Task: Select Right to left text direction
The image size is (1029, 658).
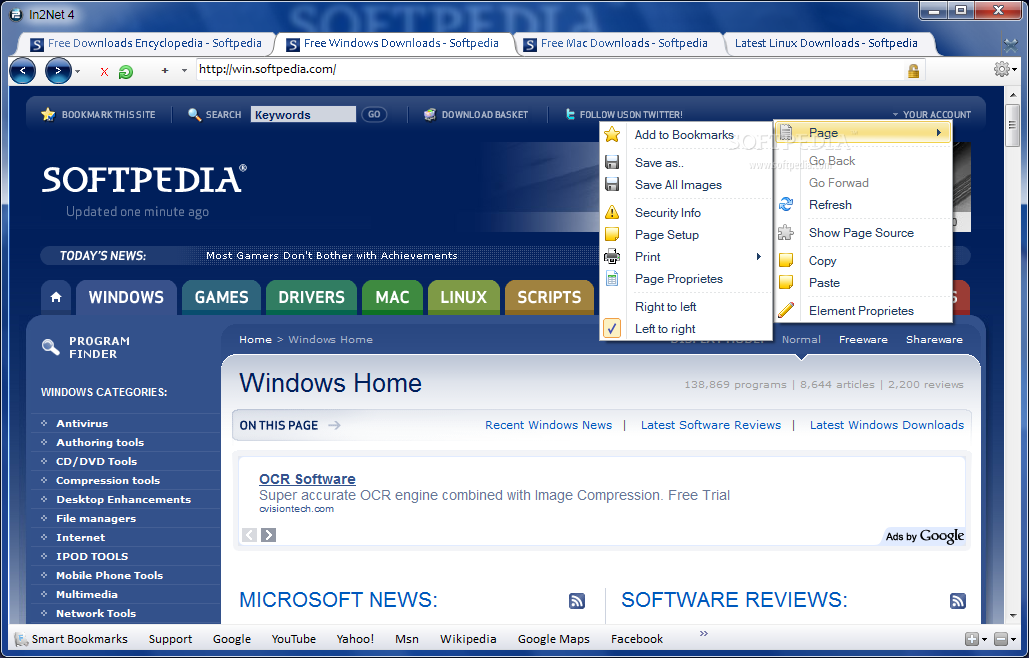Action: coord(686,306)
